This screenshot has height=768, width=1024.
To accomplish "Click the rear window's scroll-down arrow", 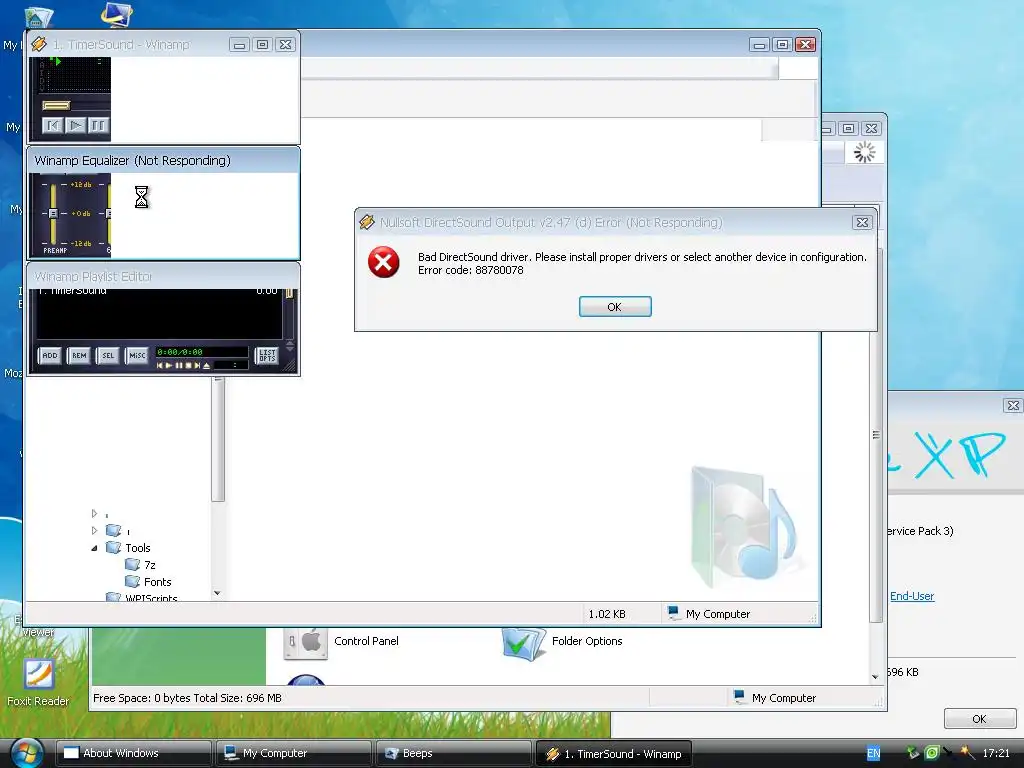I will pyautogui.click(x=876, y=677).
